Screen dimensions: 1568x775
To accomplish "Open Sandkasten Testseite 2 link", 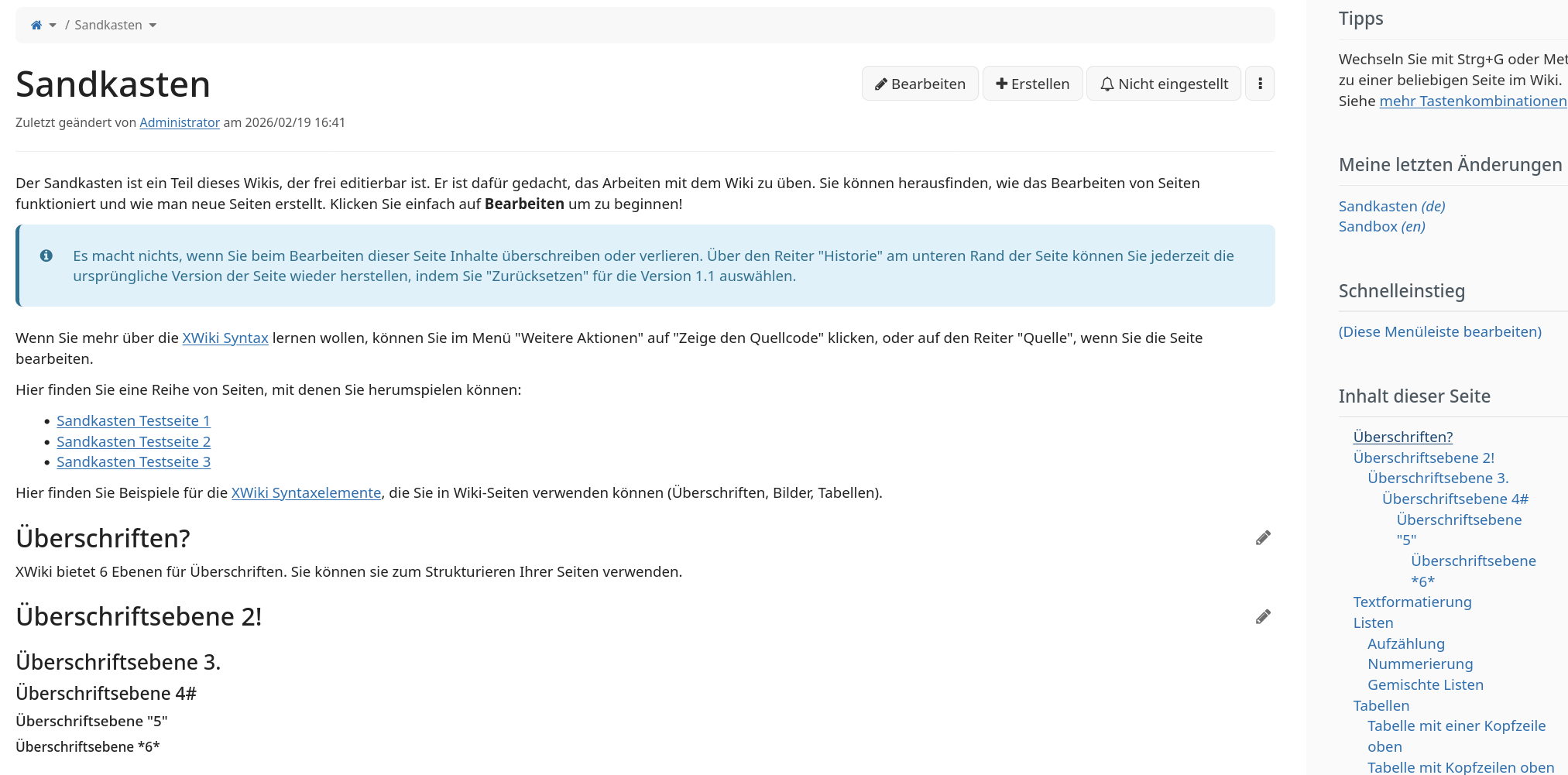I will click(133, 442).
